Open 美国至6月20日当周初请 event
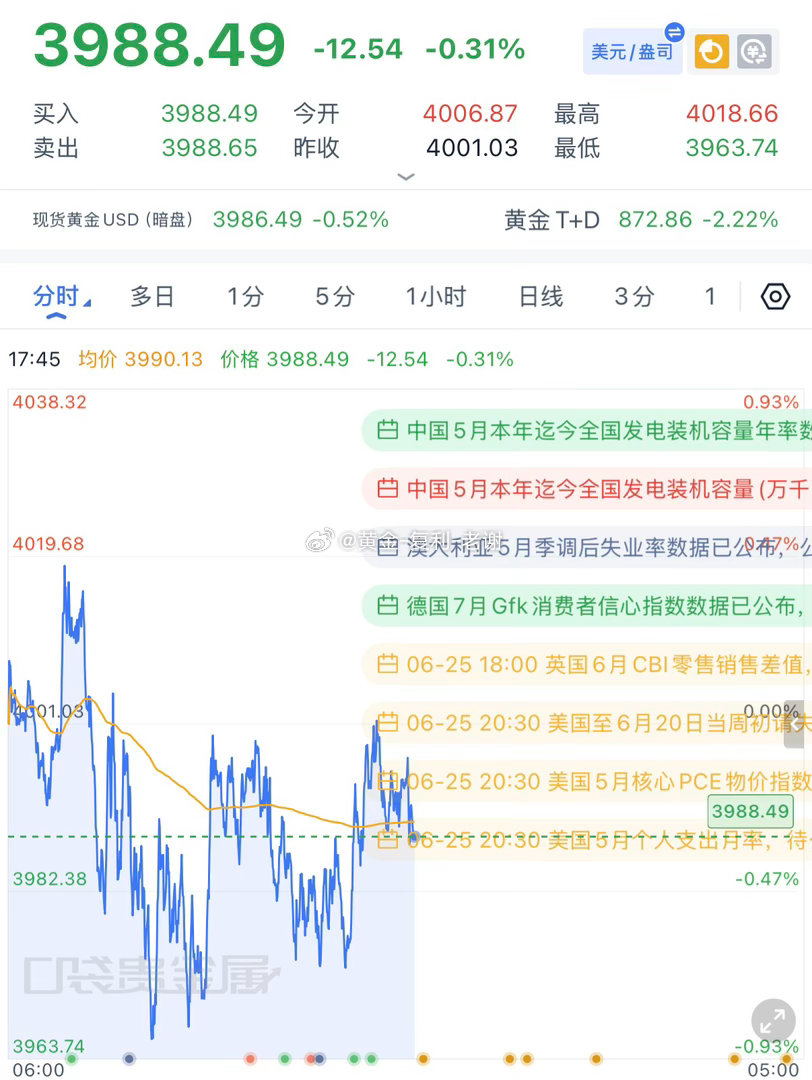 (x=587, y=723)
